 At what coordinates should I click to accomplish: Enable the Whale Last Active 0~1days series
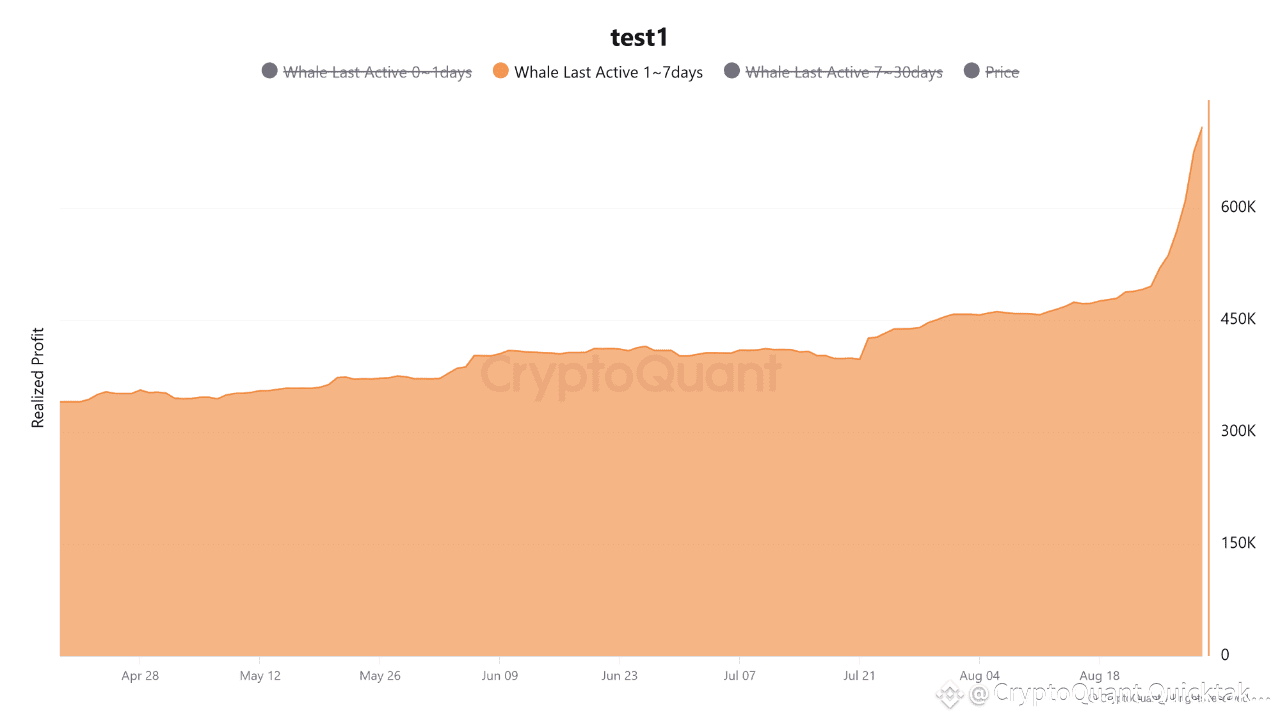[x=377, y=72]
